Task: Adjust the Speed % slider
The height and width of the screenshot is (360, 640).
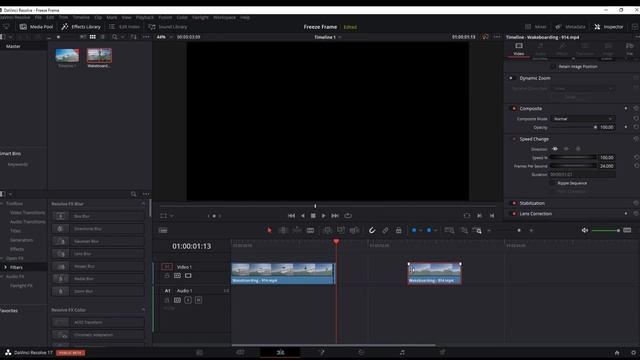Action: [573, 157]
